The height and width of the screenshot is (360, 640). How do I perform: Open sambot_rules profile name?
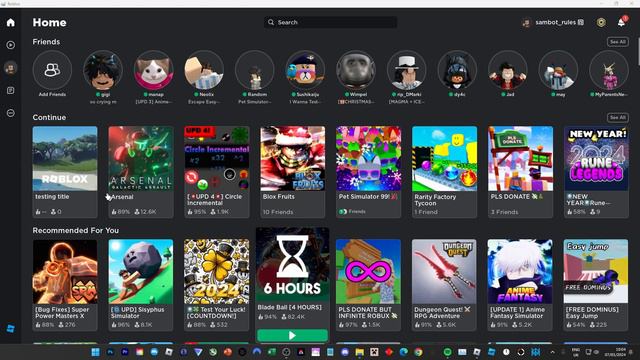[x=556, y=22]
